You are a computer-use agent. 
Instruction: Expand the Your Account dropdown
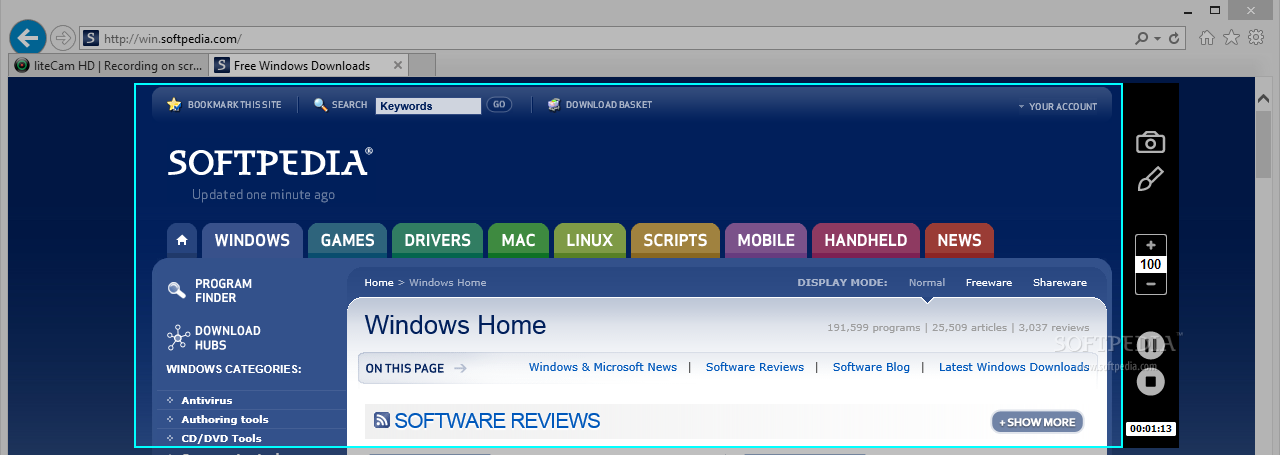pos(1058,106)
